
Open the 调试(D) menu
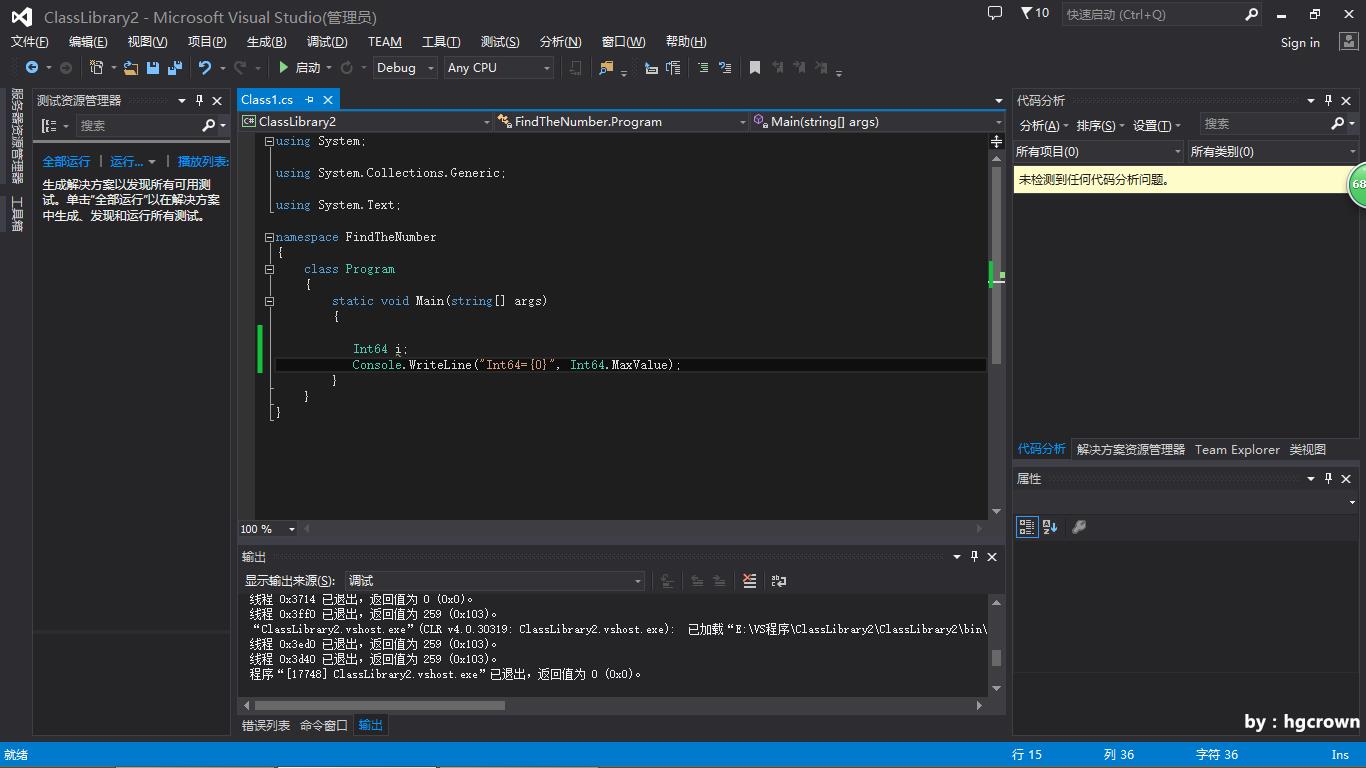coord(327,41)
